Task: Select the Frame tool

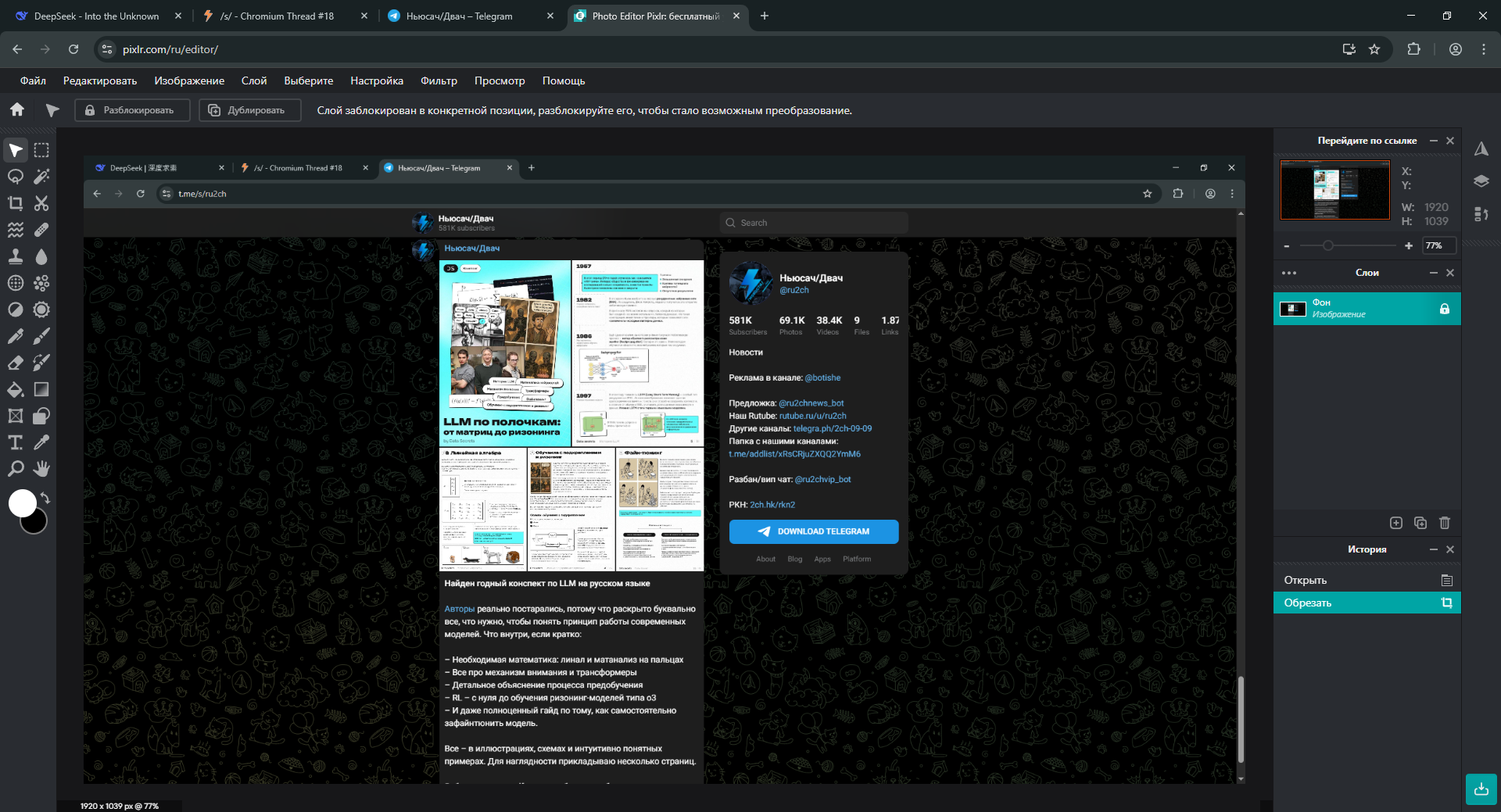Action: [x=16, y=416]
